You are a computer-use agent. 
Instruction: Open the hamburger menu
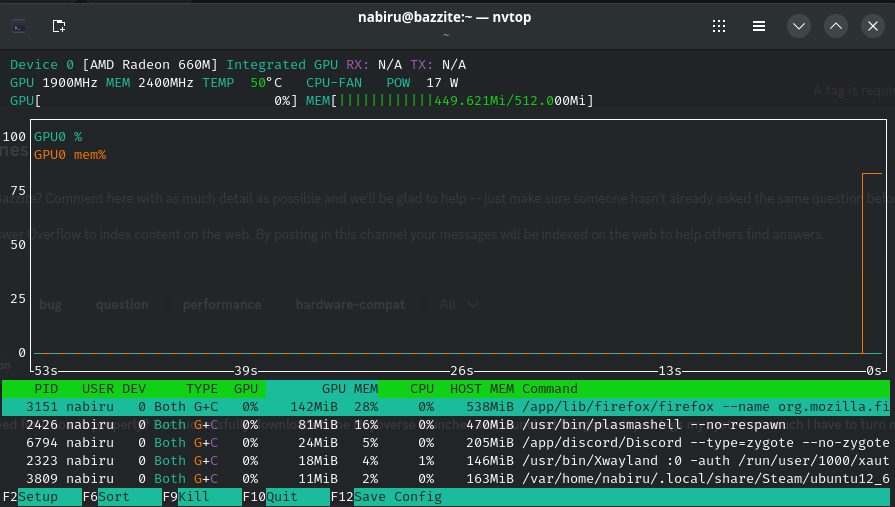point(759,26)
